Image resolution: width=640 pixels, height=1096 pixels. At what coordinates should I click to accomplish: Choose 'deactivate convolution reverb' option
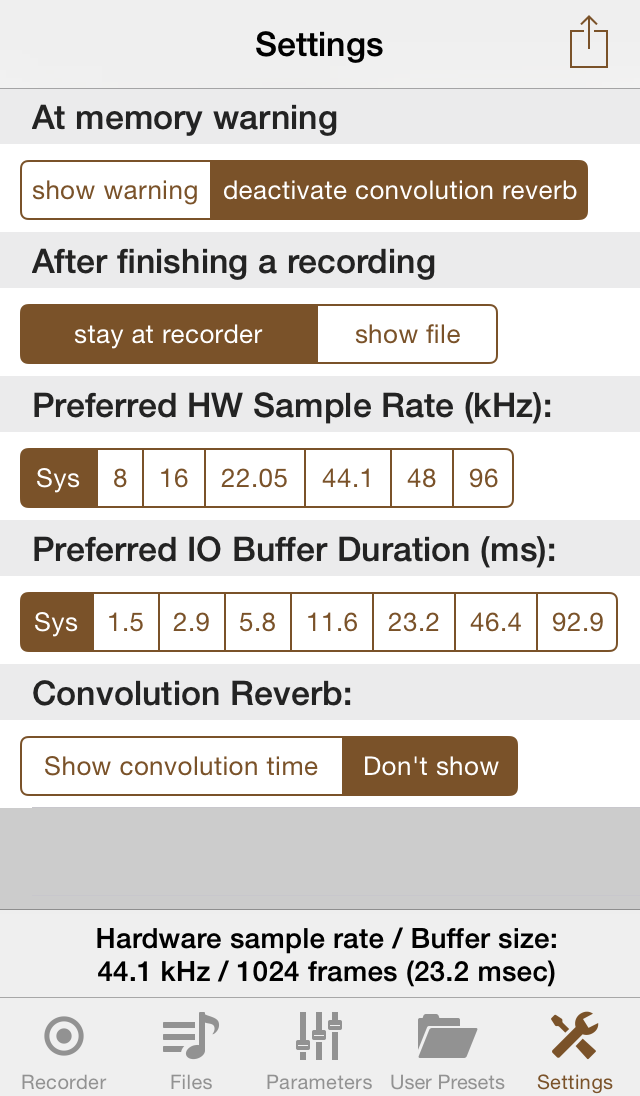(x=399, y=190)
